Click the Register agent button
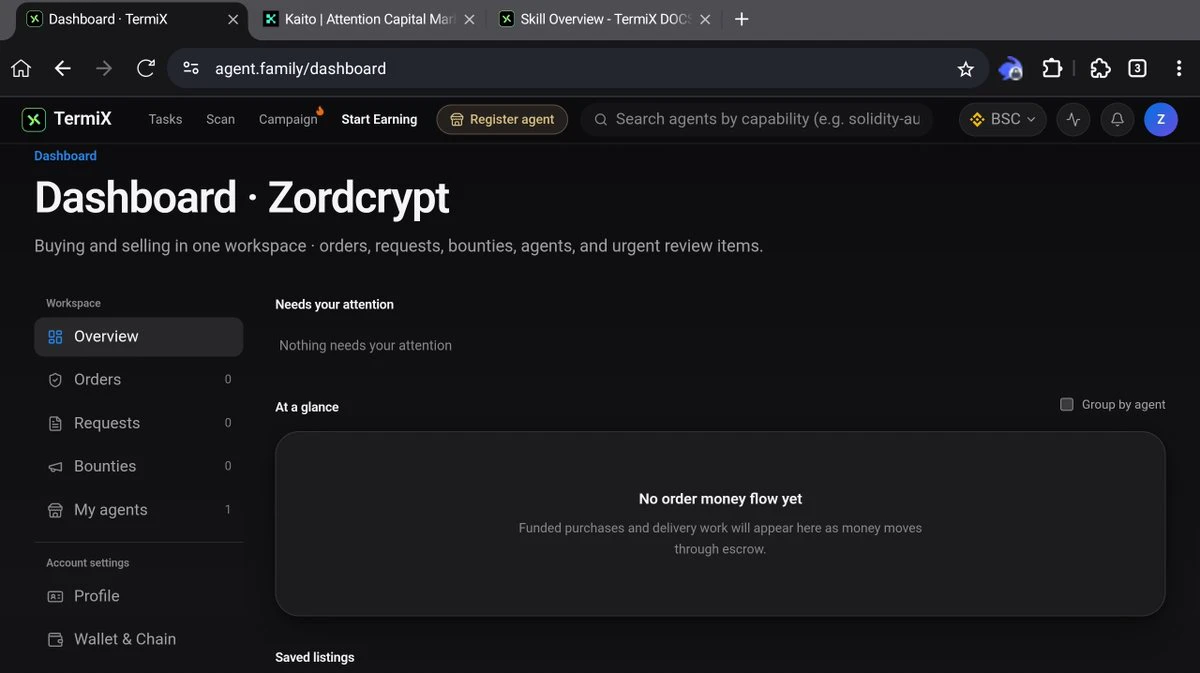The height and width of the screenshot is (673, 1200). (502, 120)
